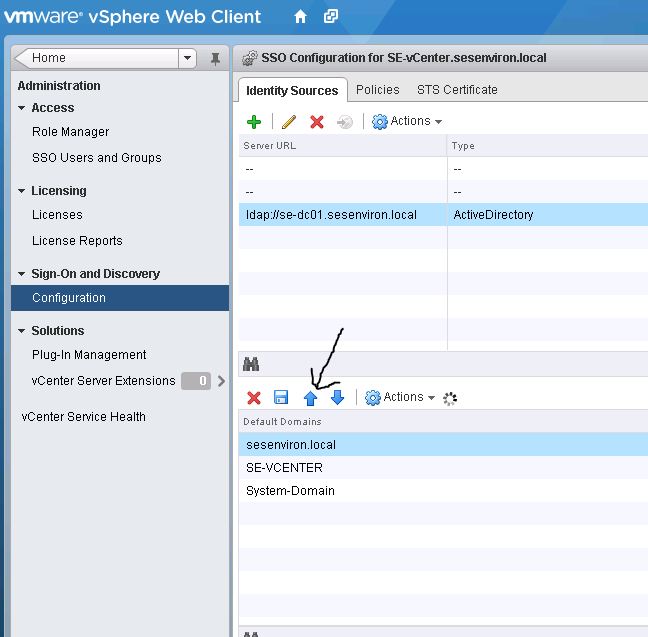Open Plug-In Management
Screen dimensions: 648x637
click(x=89, y=355)
